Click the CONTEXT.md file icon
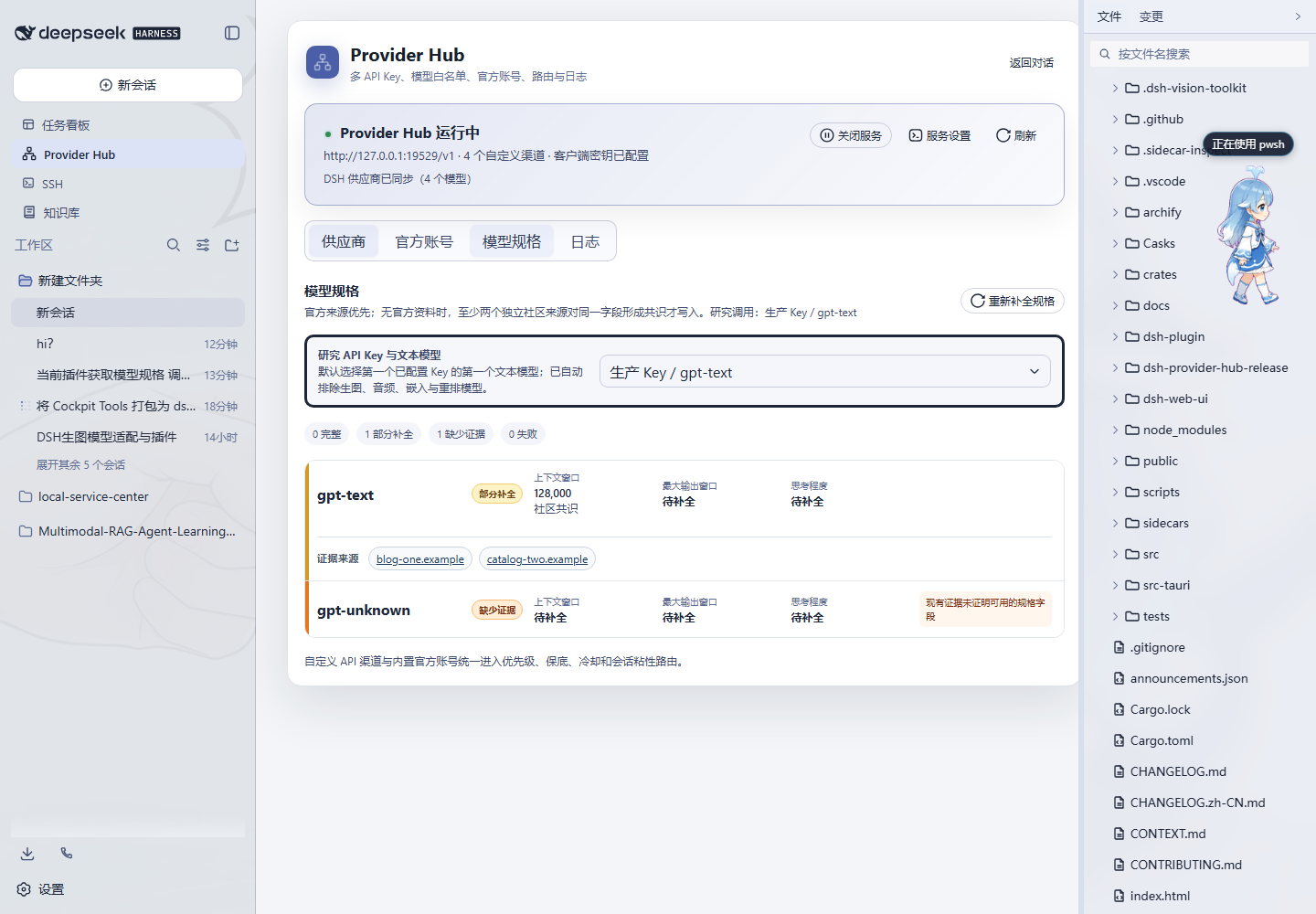This screenshot has height=914, width=1316. (x=1119, y=834)
